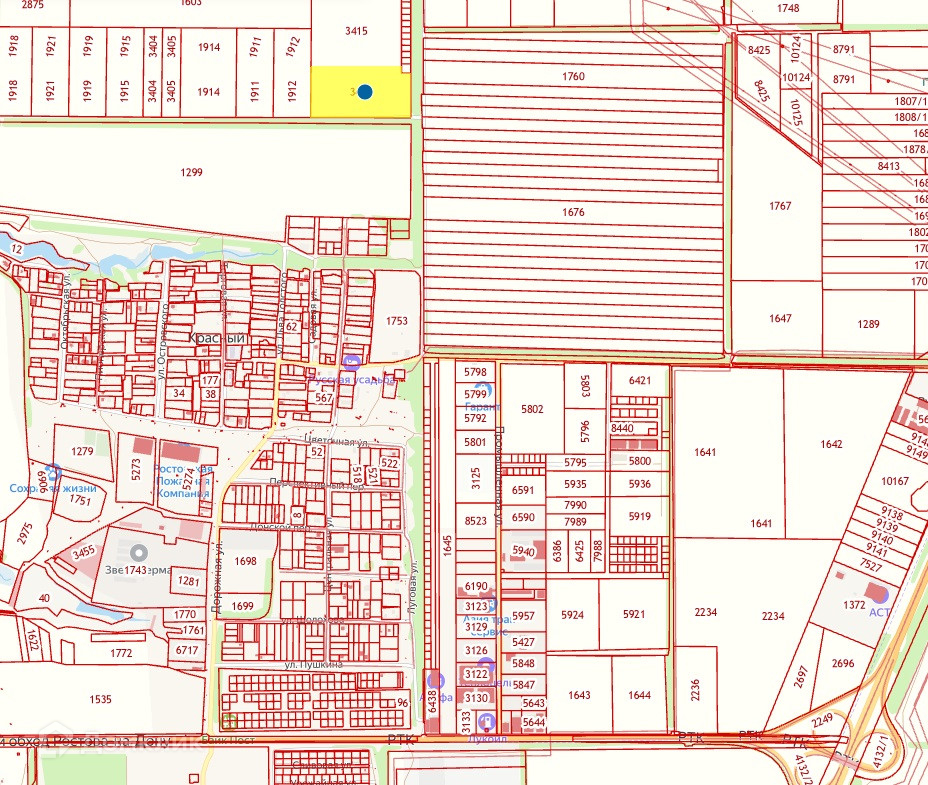Select parcel 1748
The image size is (928, 785).
(x=788, y=8)
